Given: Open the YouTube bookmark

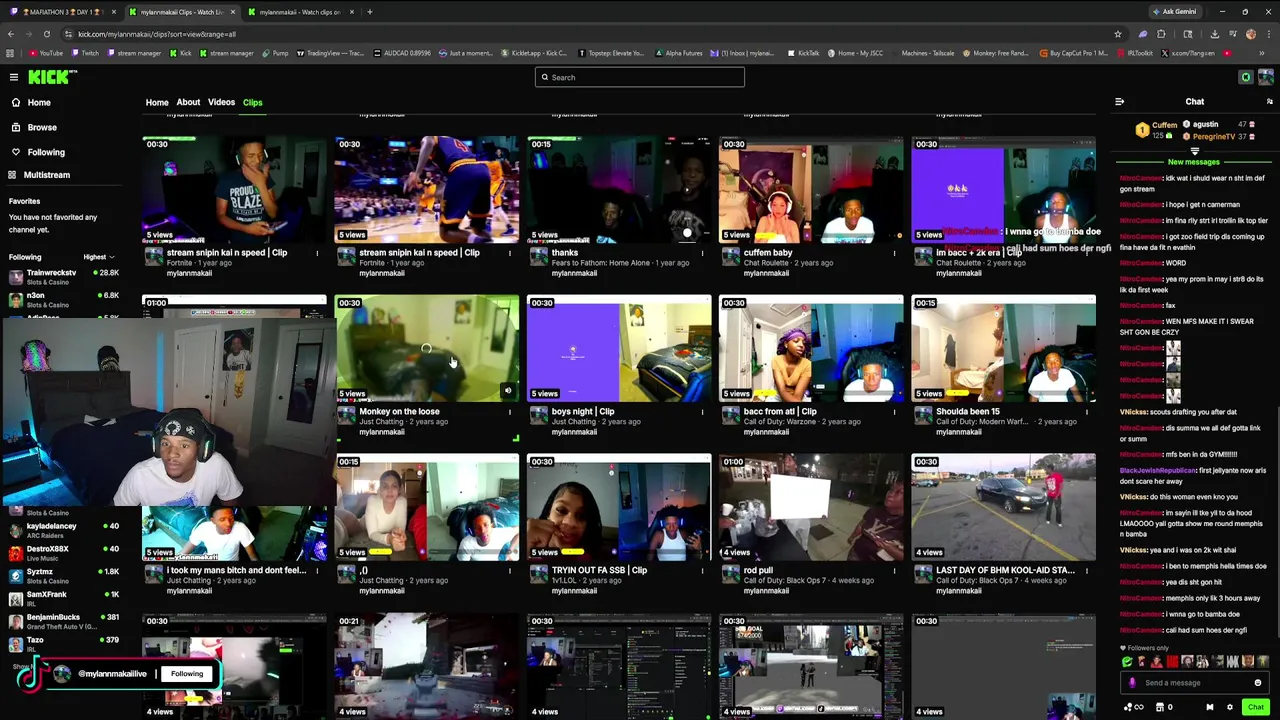Looking at the screenshot, I should [46, 53].
